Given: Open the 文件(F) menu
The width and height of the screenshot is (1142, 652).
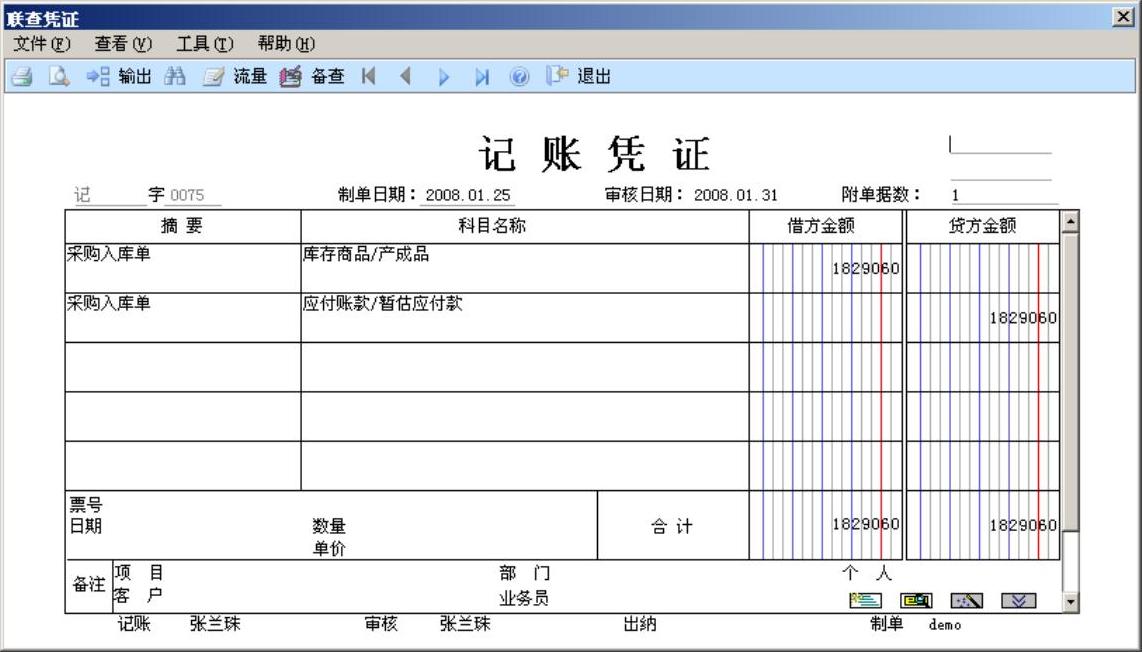Looking at the screenshot, I should point(42,44).
